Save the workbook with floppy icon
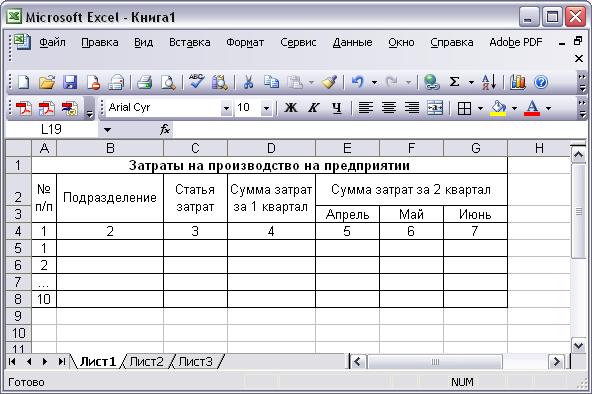592x394 pixels. click(70, 82)
